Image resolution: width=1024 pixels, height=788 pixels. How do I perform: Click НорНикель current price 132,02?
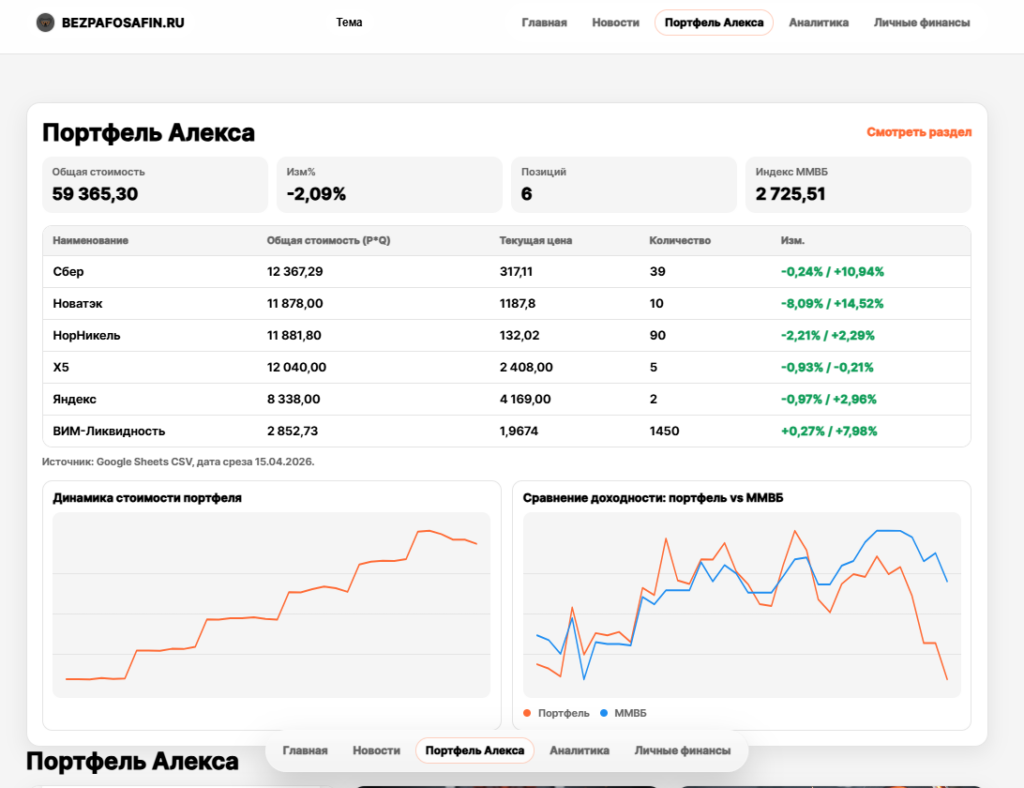coord(519,336)
